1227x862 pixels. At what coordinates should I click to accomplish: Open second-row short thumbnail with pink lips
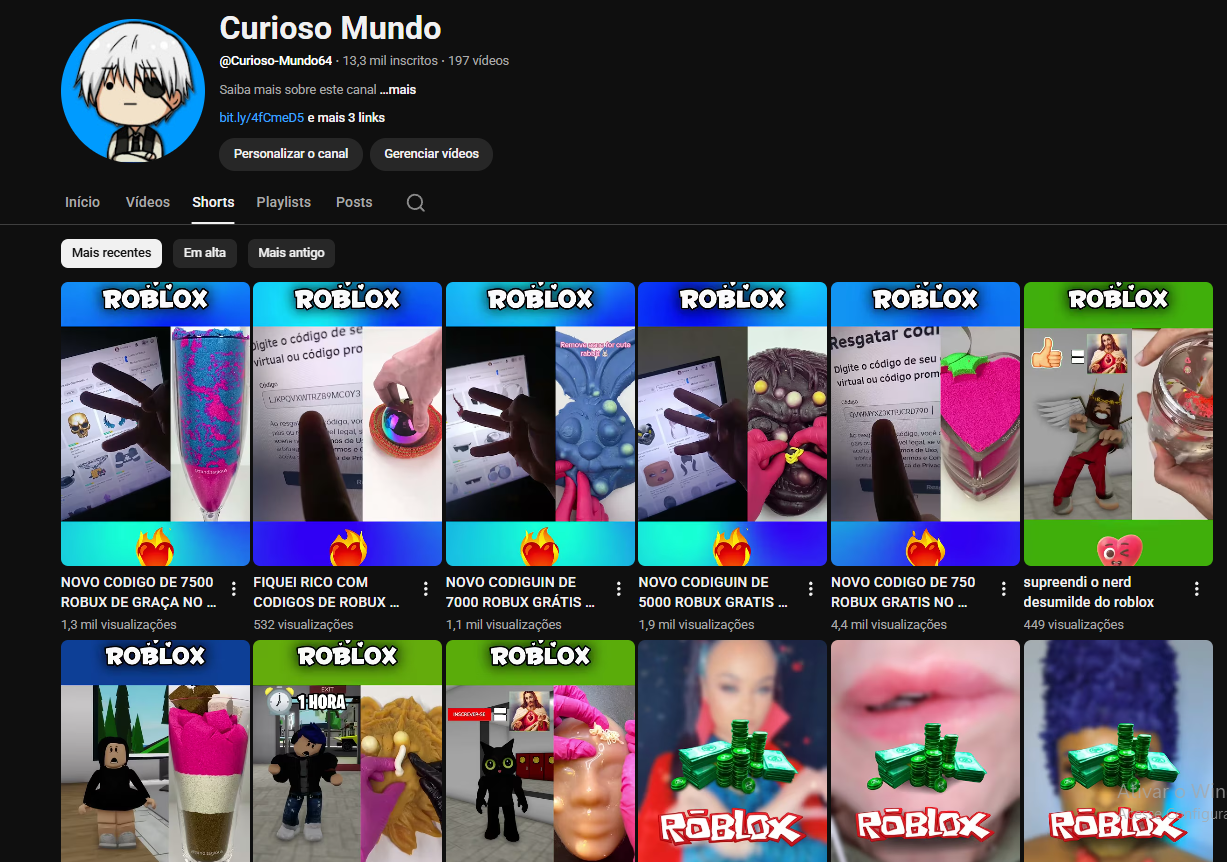click(x=925, y=751)
